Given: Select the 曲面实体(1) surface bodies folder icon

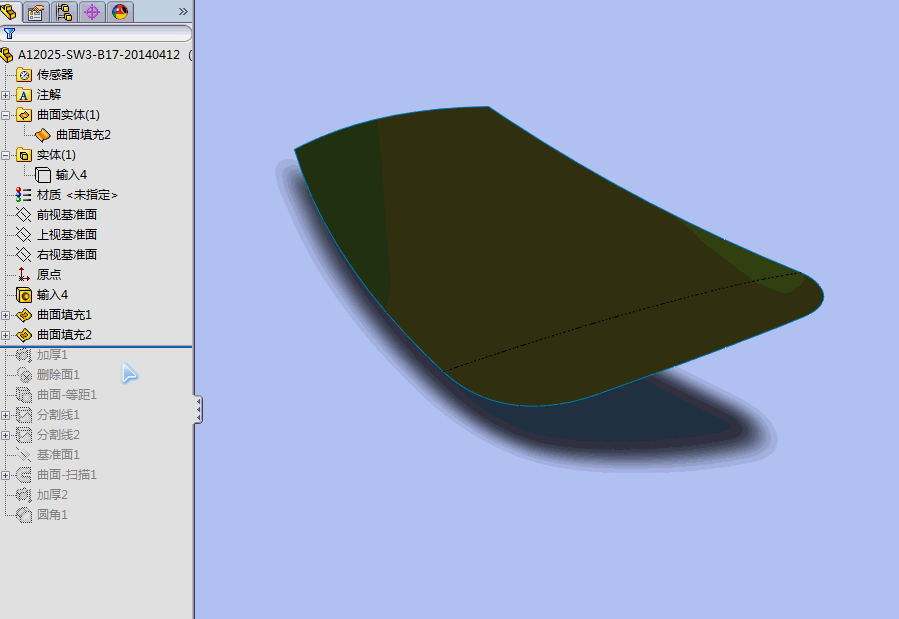Looking at the screenshot, I should (x=24, y=115).
